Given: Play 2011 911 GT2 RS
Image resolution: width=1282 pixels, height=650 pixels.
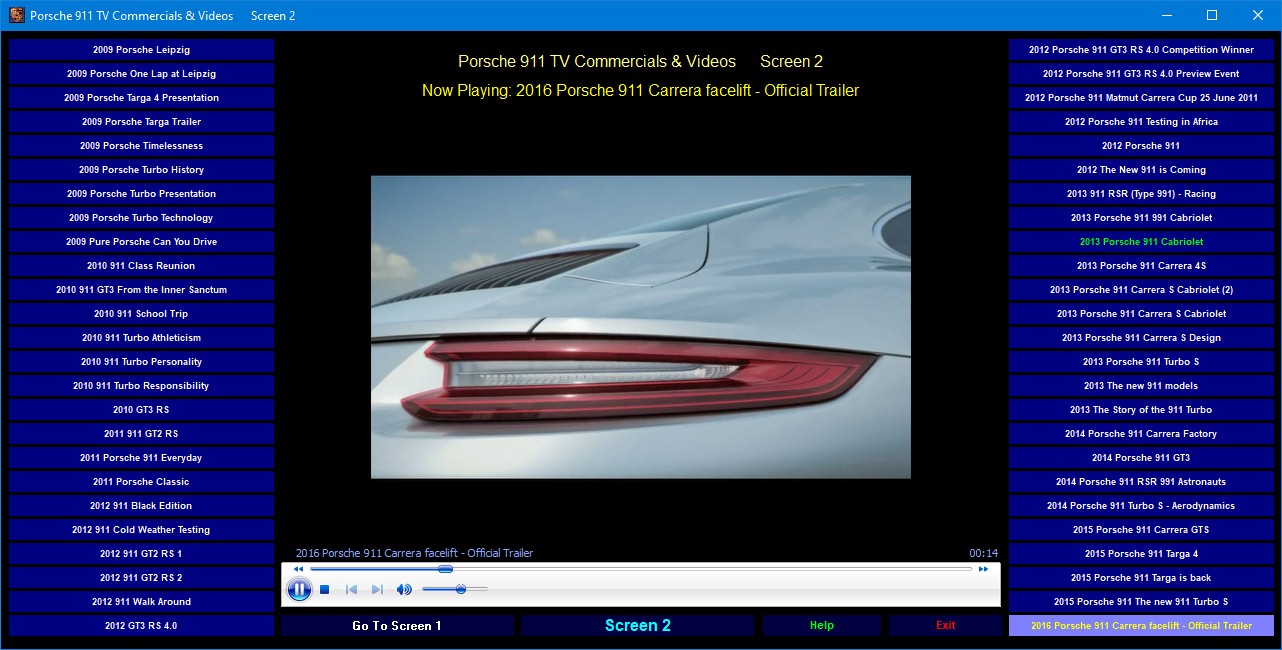Looking at the screenshot, I should 141,434.
